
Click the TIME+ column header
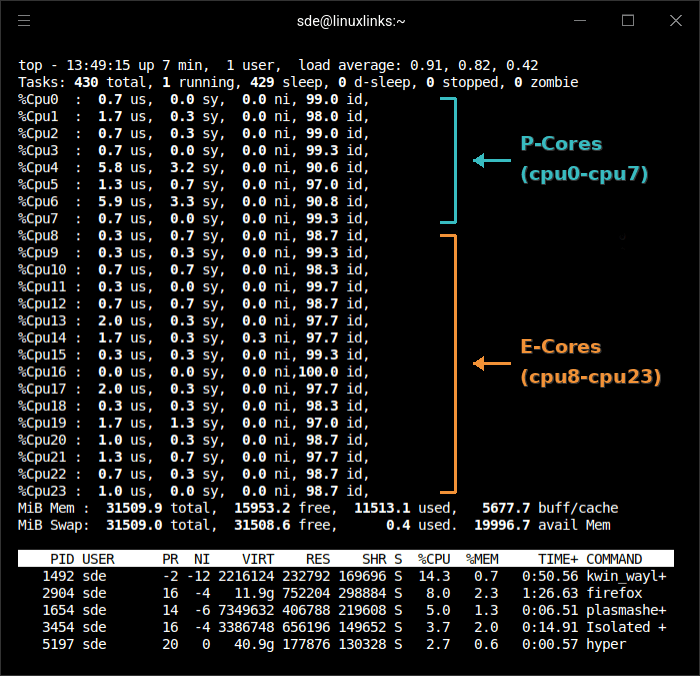point(558,559)
